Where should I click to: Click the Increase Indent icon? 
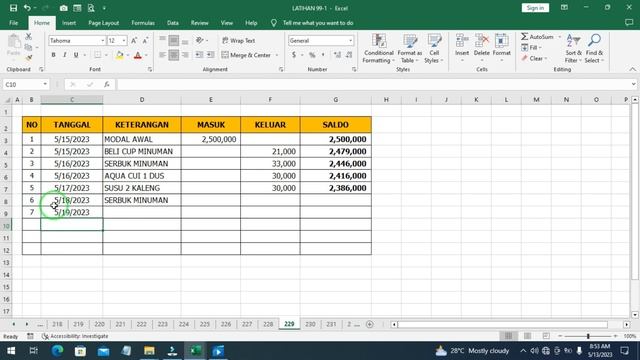pyautogui.click(x=211, y=55)
